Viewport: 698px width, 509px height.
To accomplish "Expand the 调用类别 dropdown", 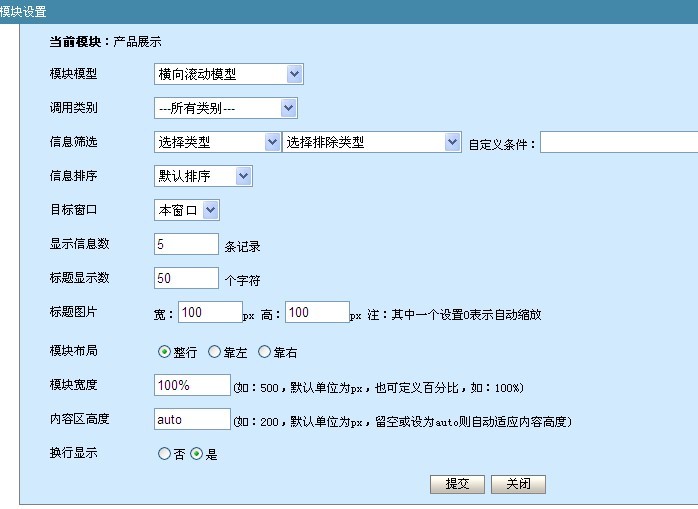I will pos(226,108).
